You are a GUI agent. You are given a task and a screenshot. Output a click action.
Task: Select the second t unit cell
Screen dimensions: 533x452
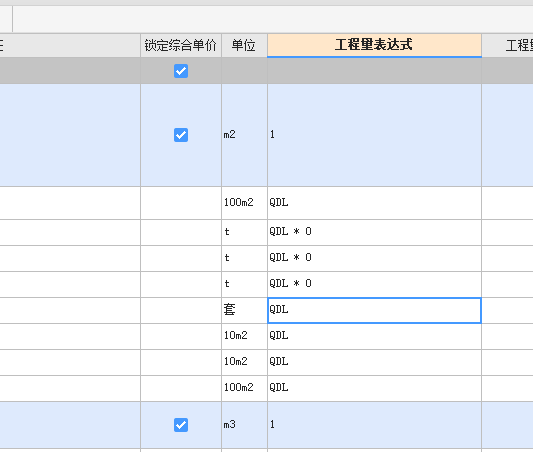(244, 258)
